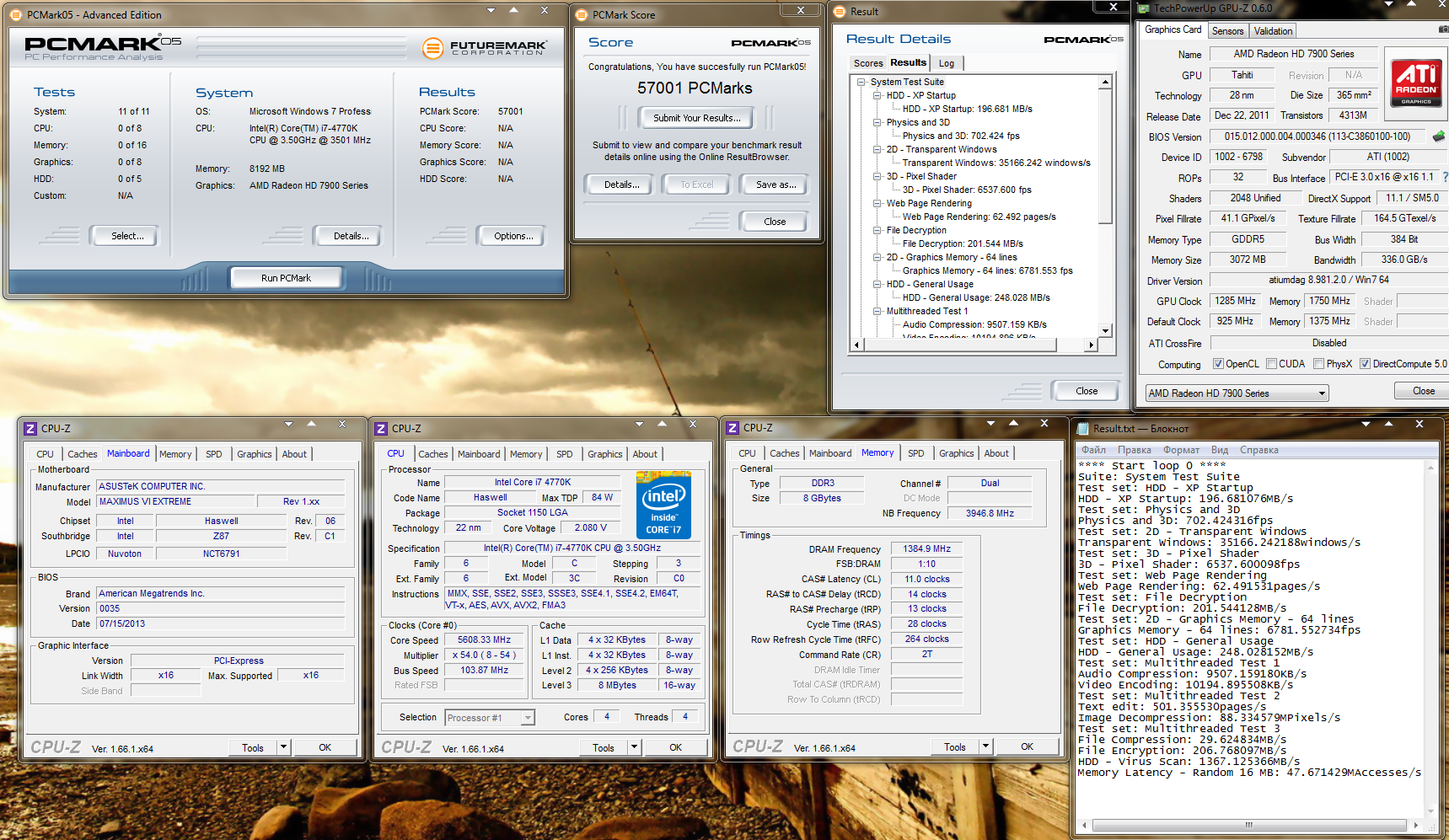
Task: Click the 57001 PCMarks score text
Action: 695,88
